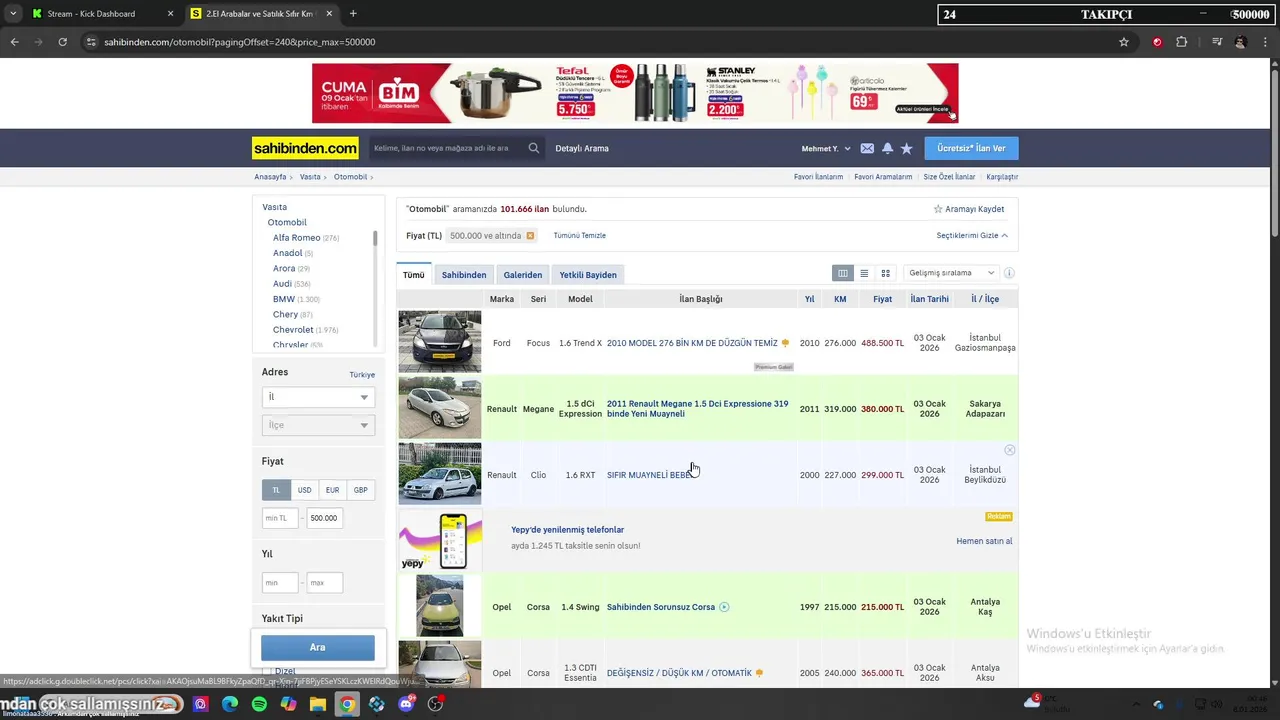
Task: Click video play icon on Opel Corsa 1.4 listing
Action: pyautogui.click(x=724, y=607)
